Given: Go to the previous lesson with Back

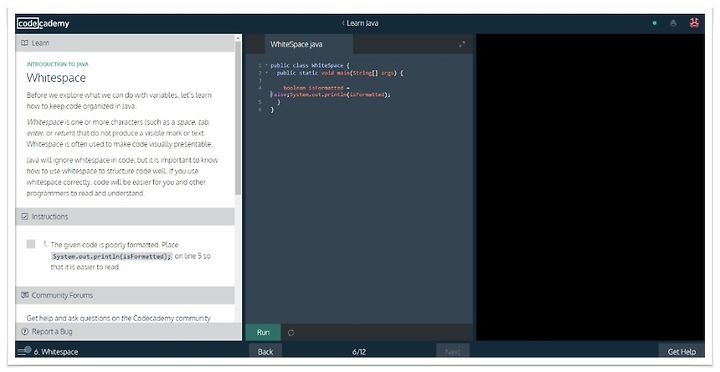Looking at the screenshot, I should point(265,351).
